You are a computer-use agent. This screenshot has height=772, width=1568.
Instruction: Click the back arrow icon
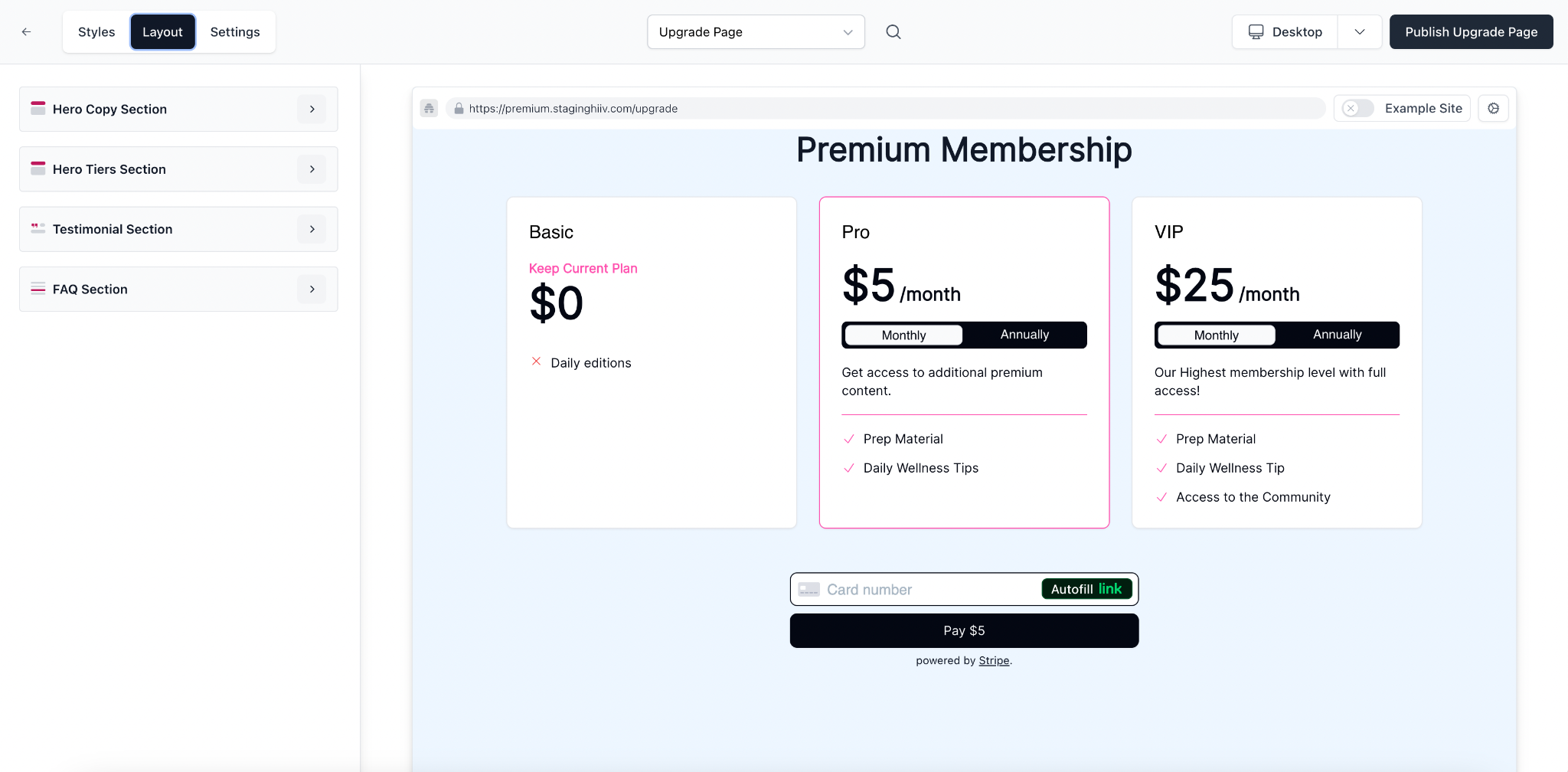26,32
